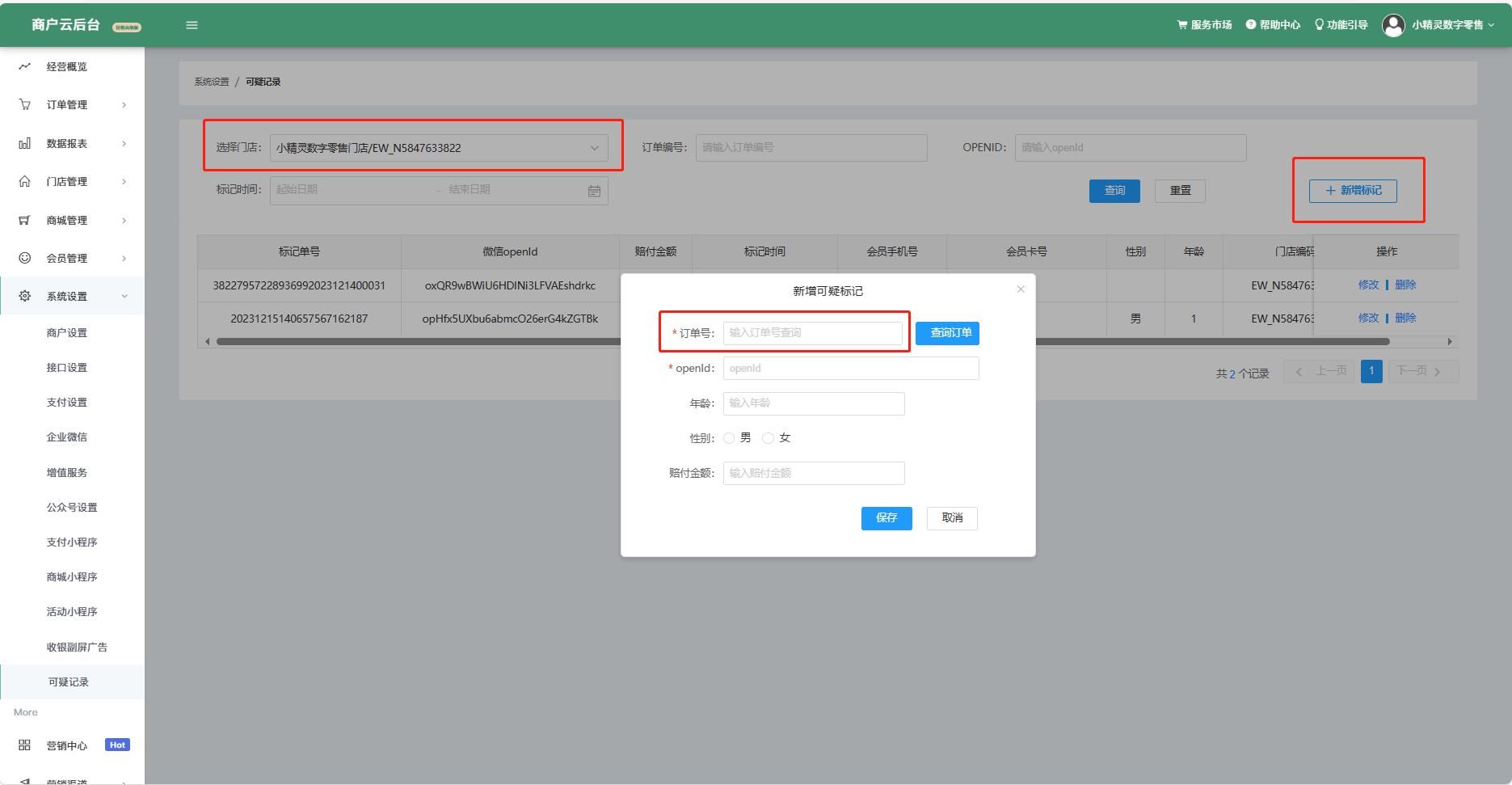
Task: Focus the 订单编号 filter input
Action: [x=811, y=148]
